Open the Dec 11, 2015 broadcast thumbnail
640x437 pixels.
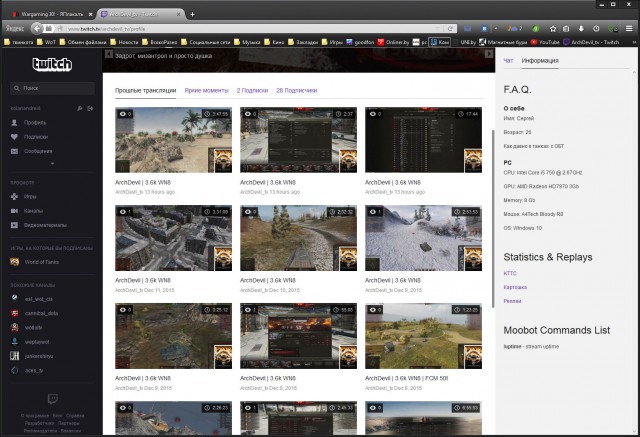173,238
